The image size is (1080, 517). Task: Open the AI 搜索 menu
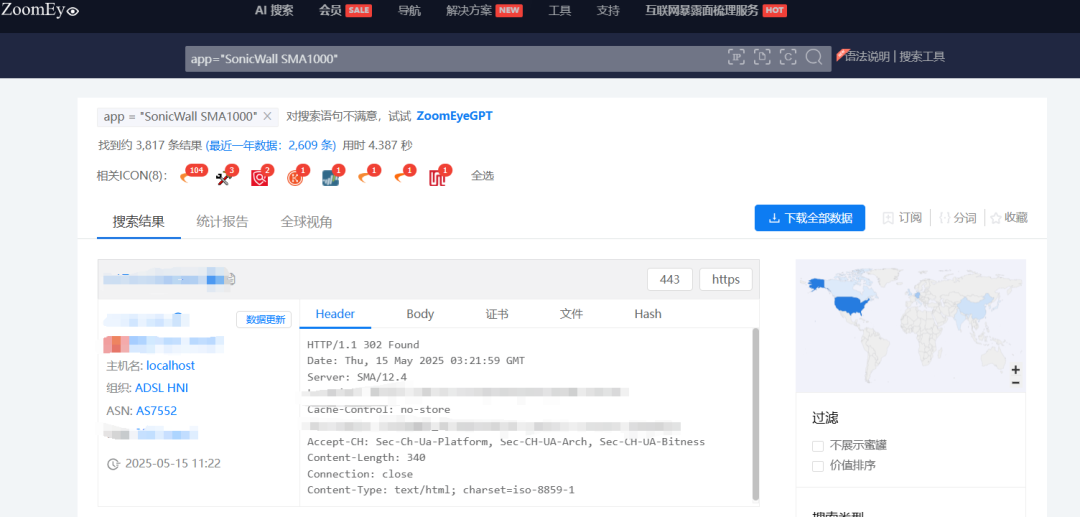click(x=274, y=10)
